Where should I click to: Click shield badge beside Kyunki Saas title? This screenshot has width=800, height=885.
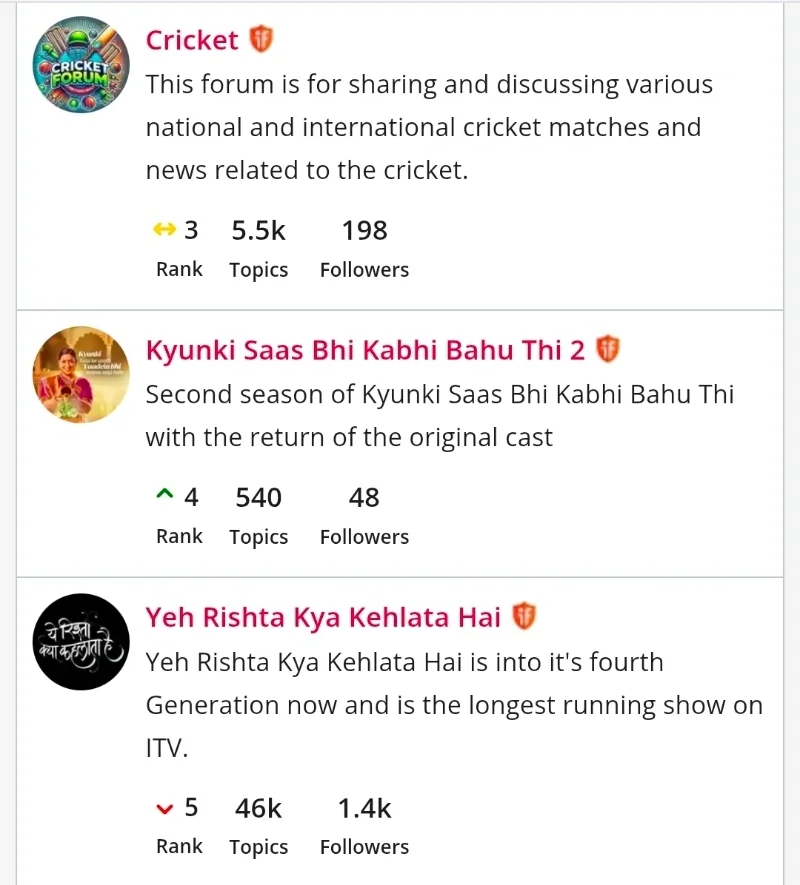point(608,350)
